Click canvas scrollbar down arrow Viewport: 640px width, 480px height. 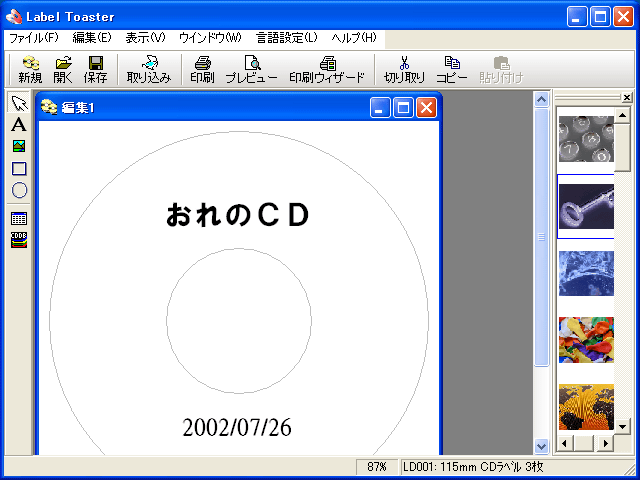point(542,446)
